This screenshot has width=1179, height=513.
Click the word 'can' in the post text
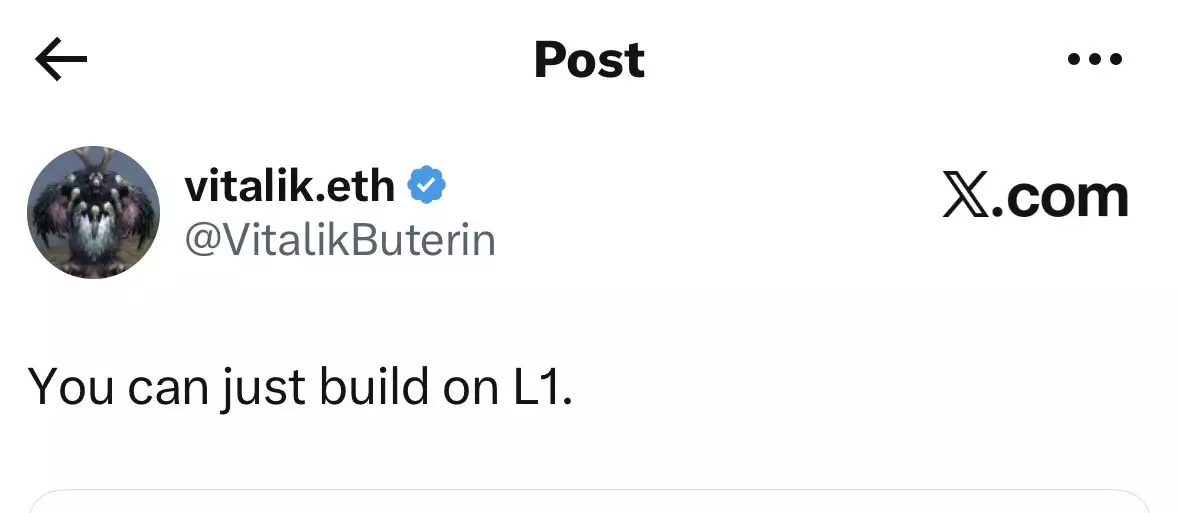(166, 386)
